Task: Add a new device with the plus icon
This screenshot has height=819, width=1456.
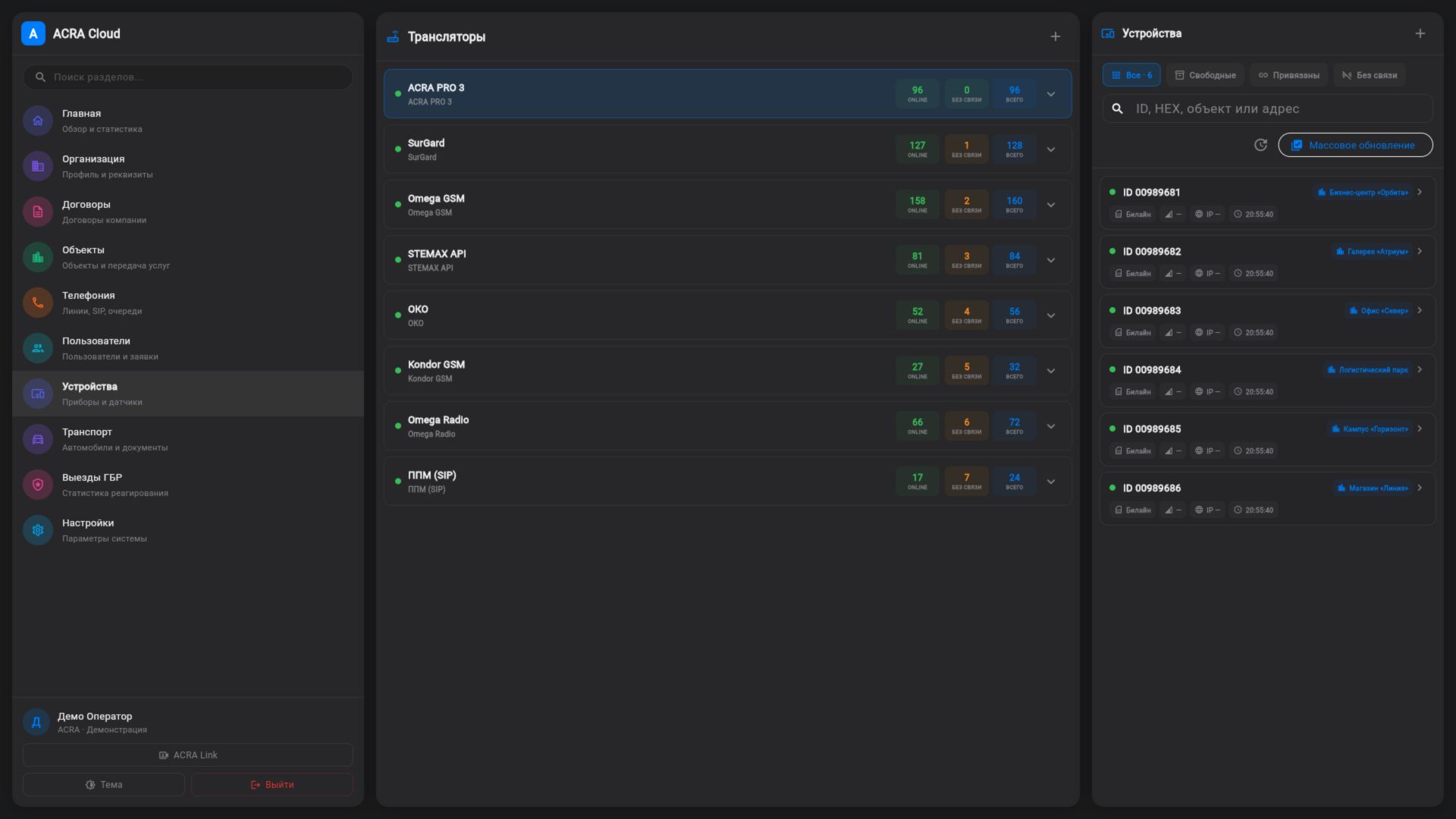Action: [1420, 33]
